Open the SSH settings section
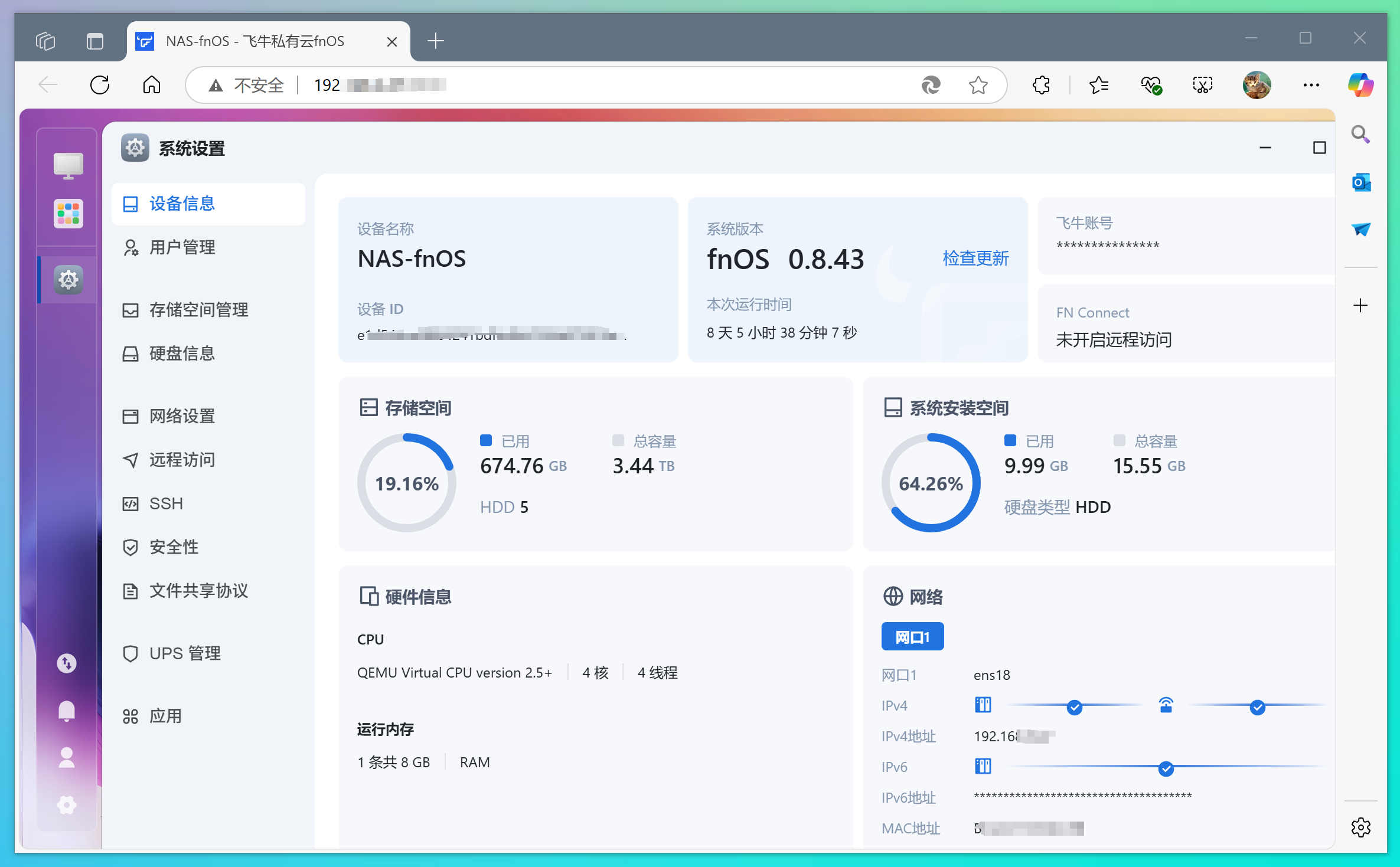 [166, 503]
